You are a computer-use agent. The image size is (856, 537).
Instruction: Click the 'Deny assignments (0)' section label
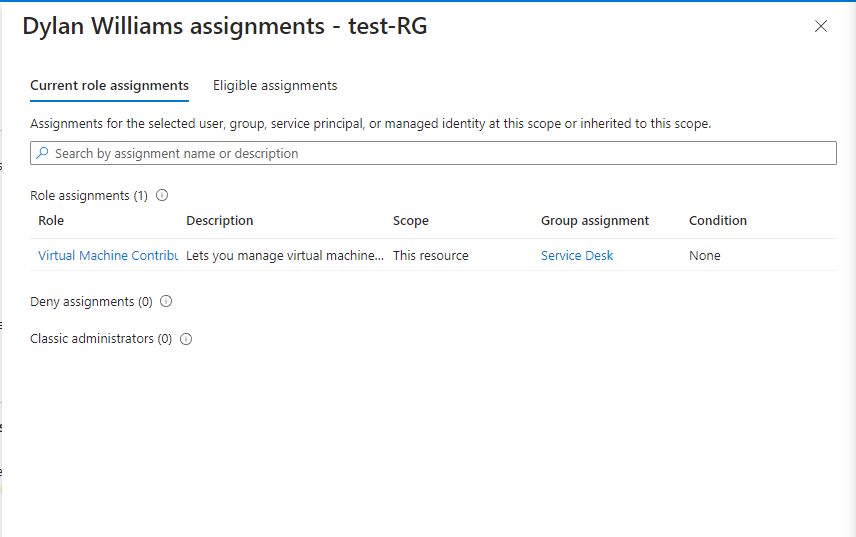point(91,302)
